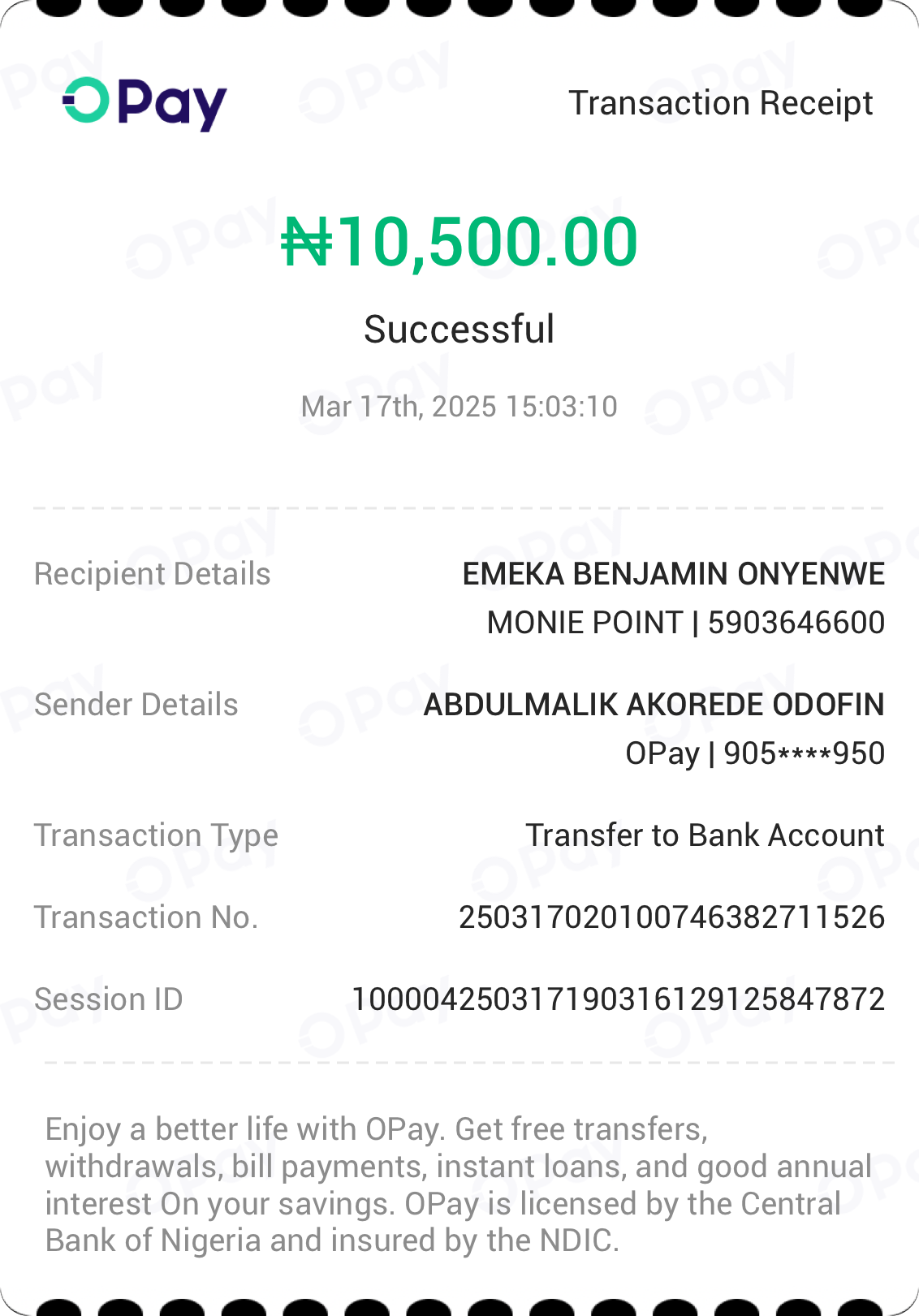Click the Session ID label
The width and height of the screenshot is (919, 1316).
point(108,999)
